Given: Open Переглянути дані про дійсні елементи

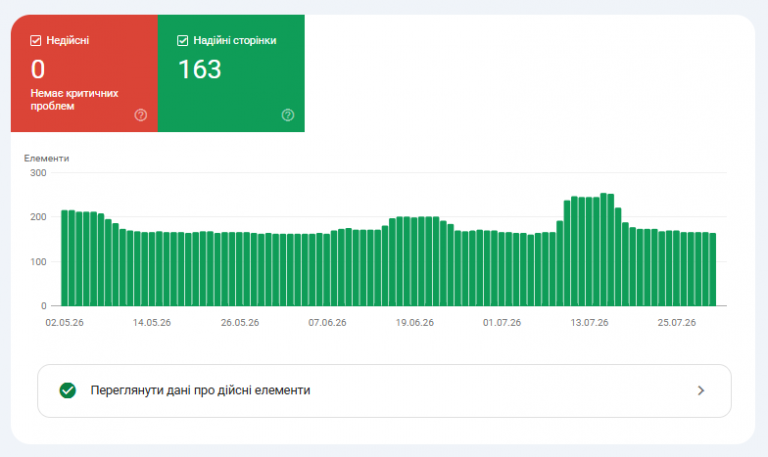Looking at the screenshot, I should tap(384, 391).
